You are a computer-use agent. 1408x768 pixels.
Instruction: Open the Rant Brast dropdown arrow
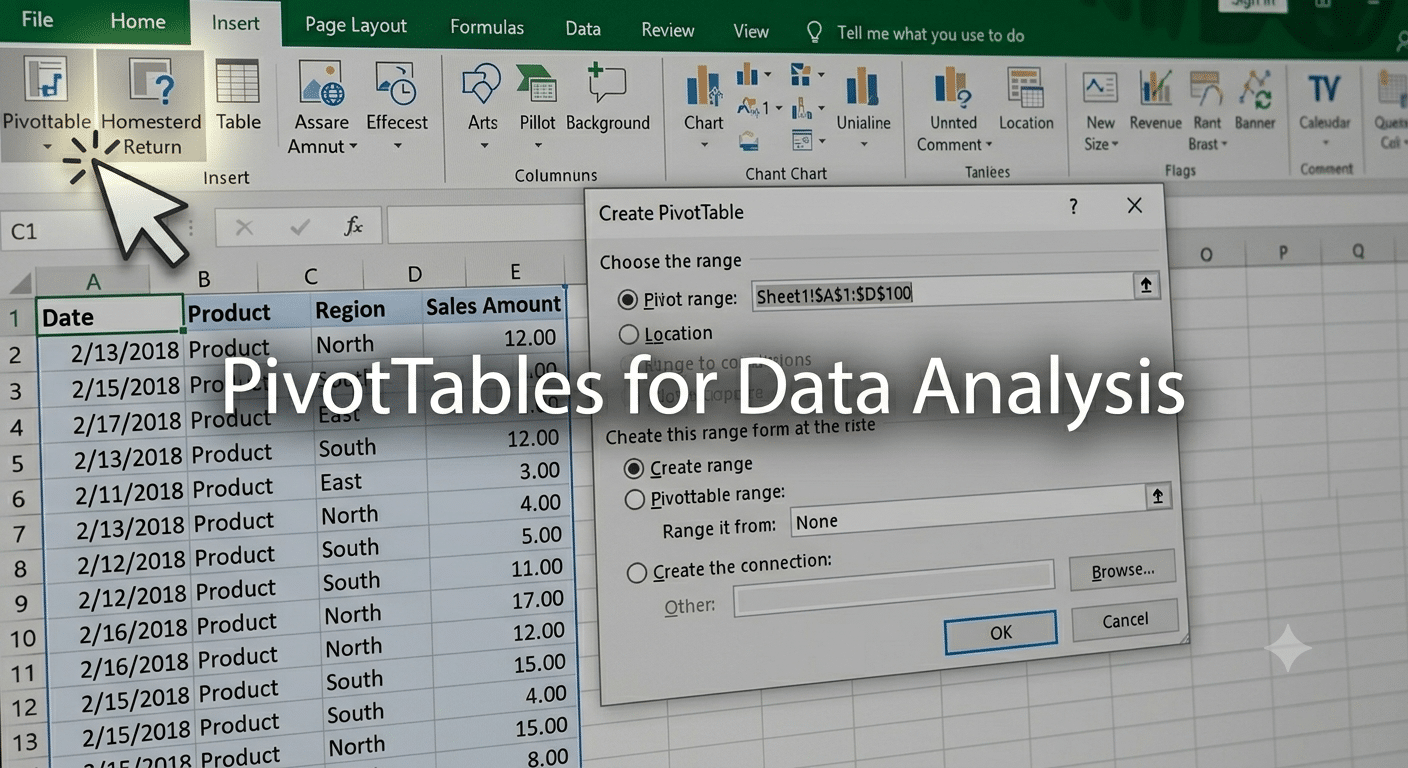pyautogui.click(x=1224, y=145)
